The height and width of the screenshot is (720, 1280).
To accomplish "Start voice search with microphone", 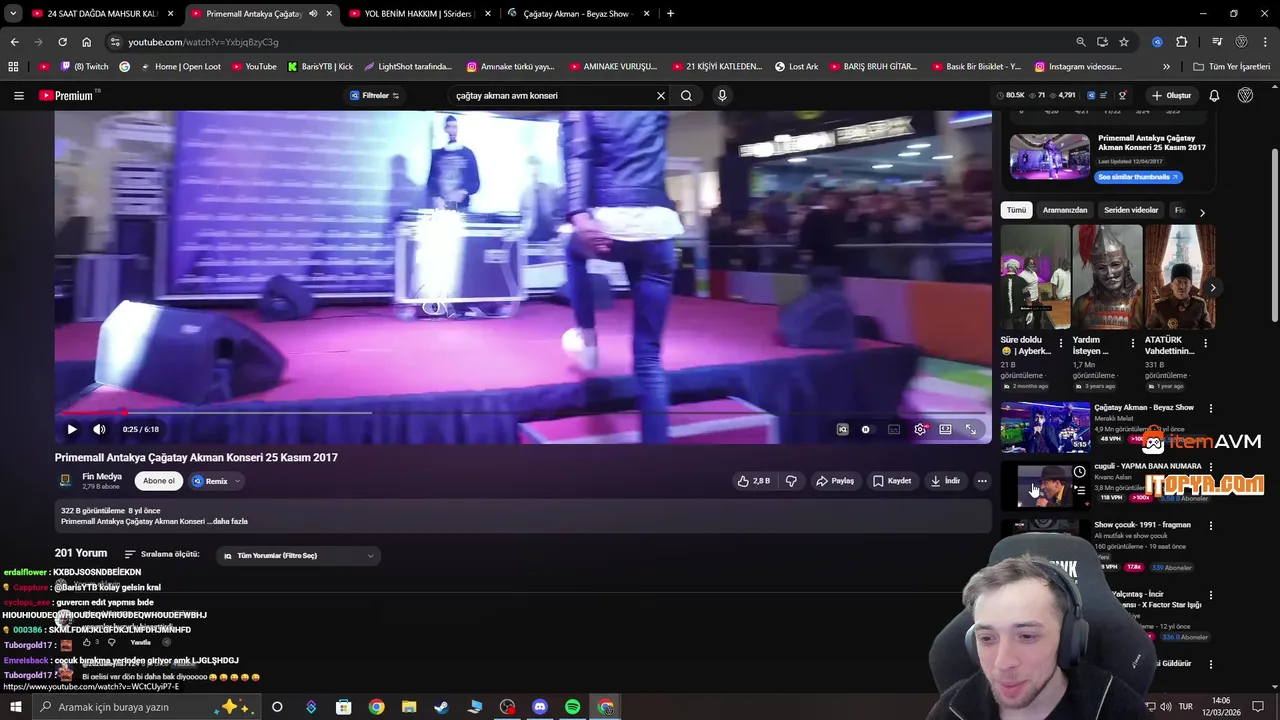I will coord(722,96).
